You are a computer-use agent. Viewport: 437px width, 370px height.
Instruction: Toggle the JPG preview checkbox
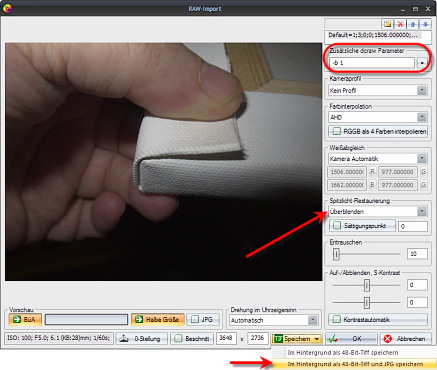tap(203, 319)
